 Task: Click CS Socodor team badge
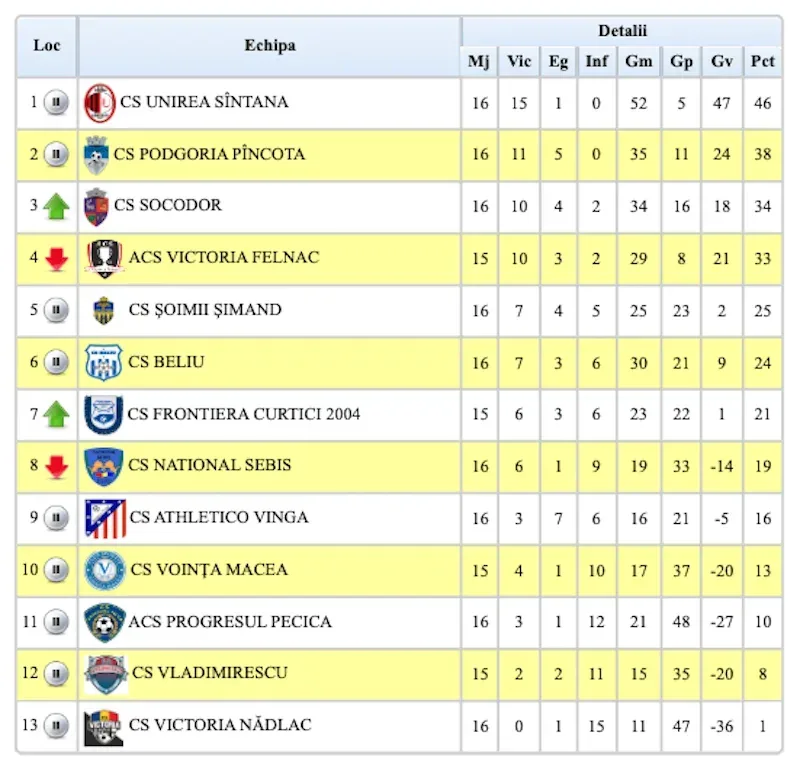(x=96, y=207)
